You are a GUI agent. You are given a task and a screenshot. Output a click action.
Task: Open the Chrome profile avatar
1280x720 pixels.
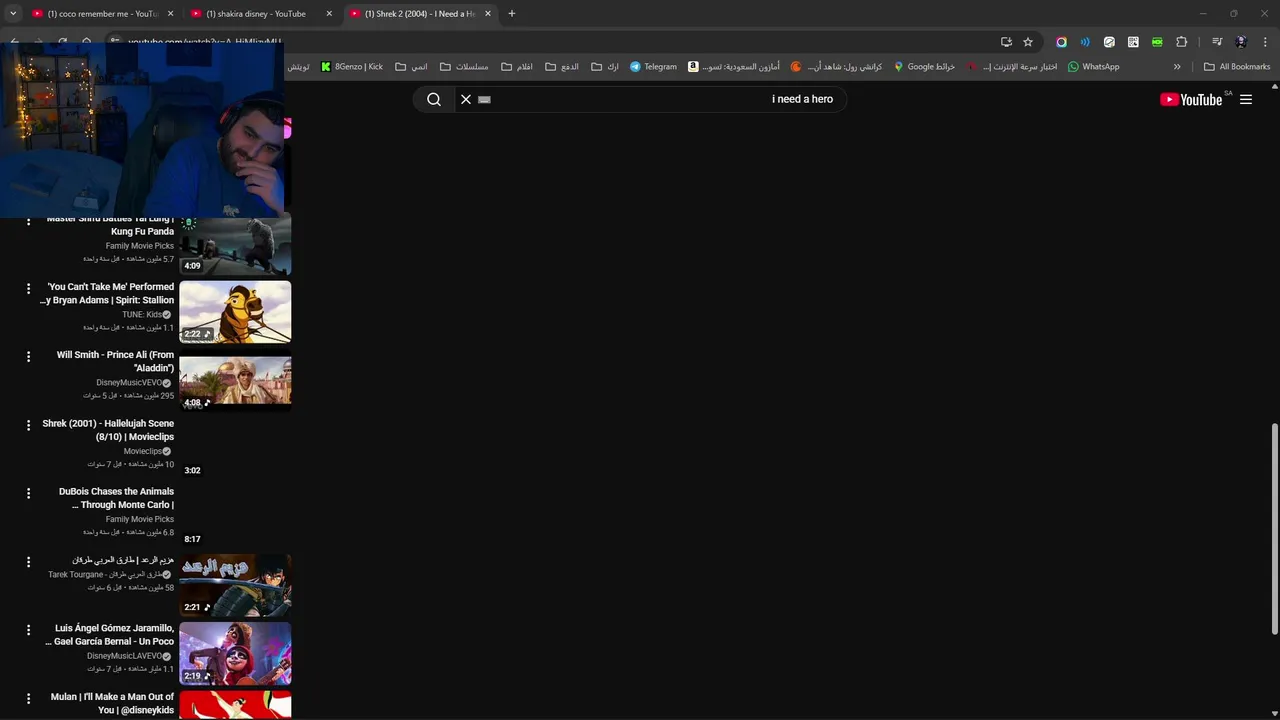pyautogui.click(x=1241, y=42)
